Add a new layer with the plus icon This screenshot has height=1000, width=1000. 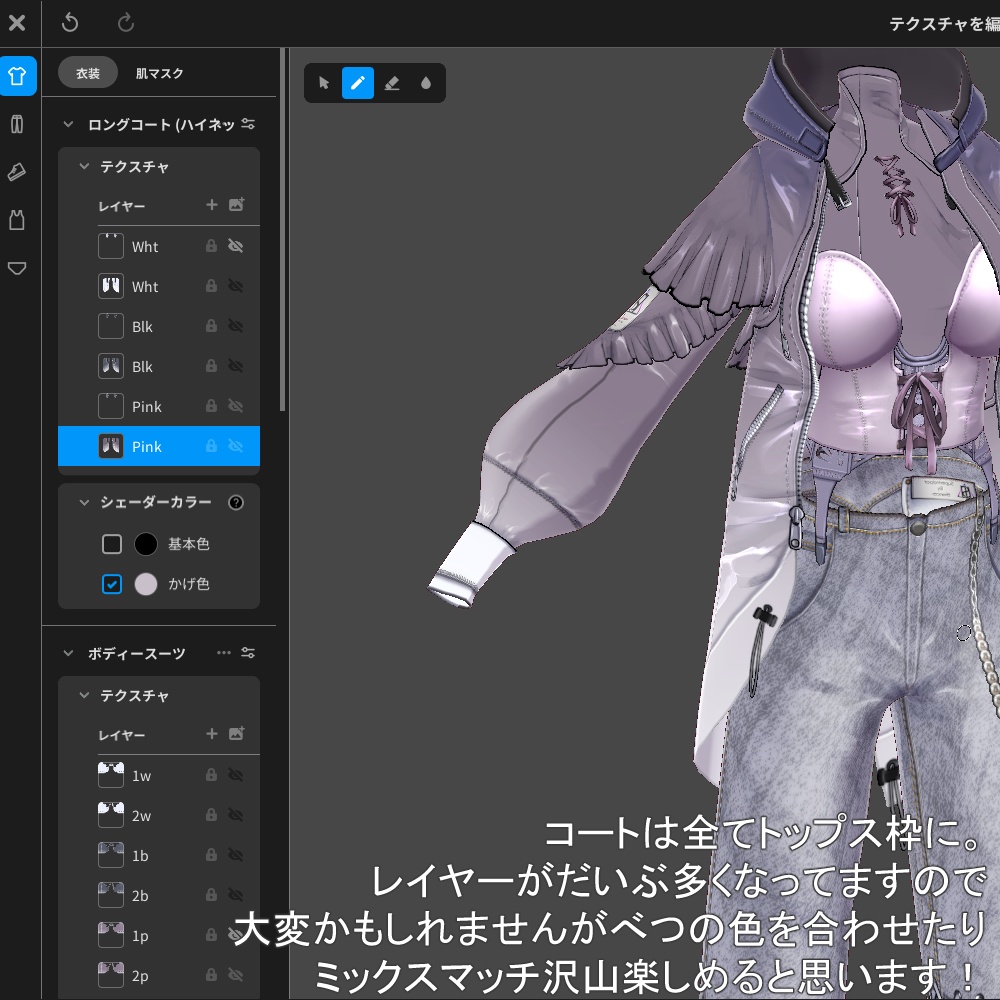(x=212, y=205)
